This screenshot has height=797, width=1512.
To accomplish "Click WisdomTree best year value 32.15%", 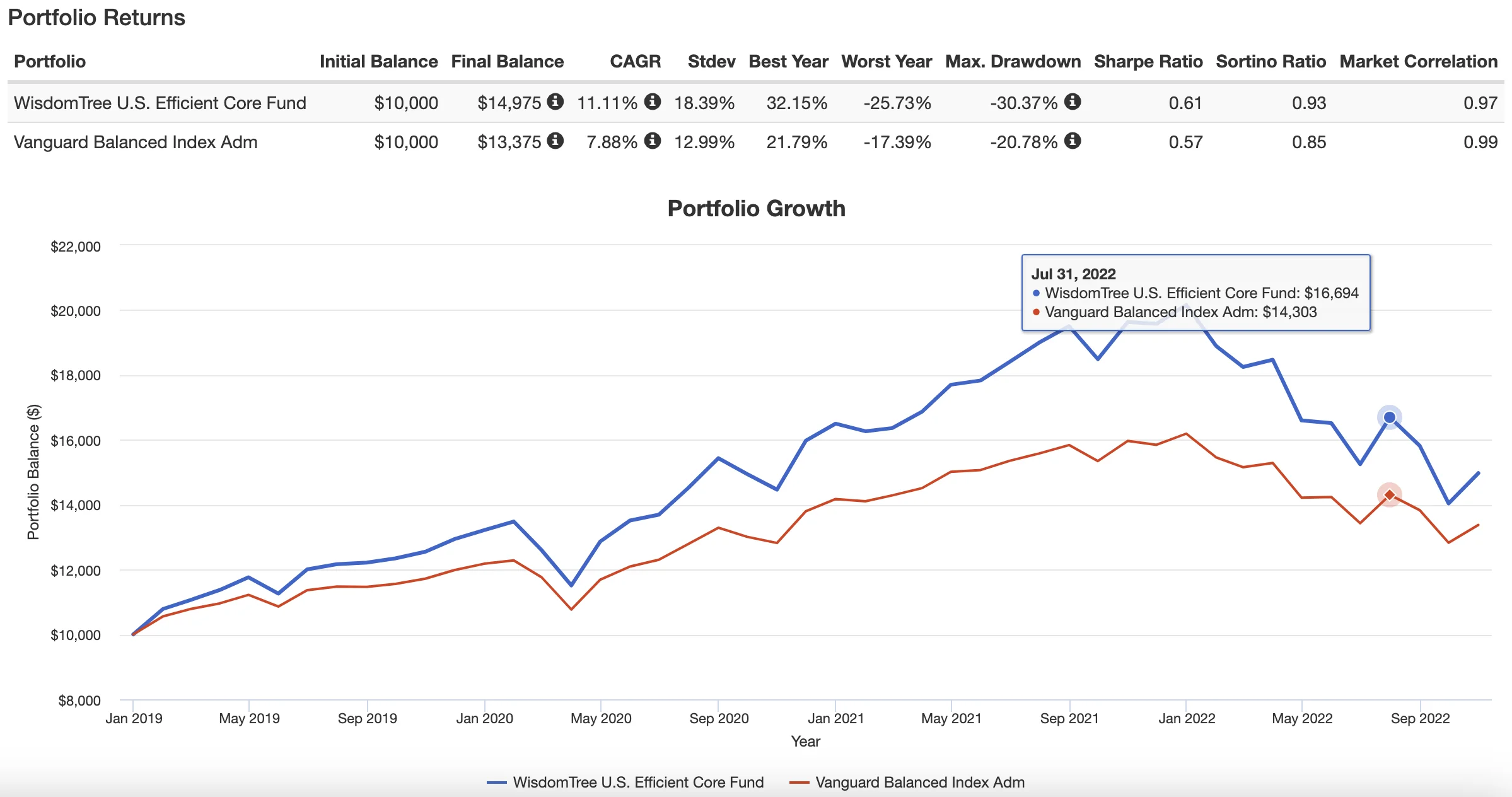I will 797,103.
